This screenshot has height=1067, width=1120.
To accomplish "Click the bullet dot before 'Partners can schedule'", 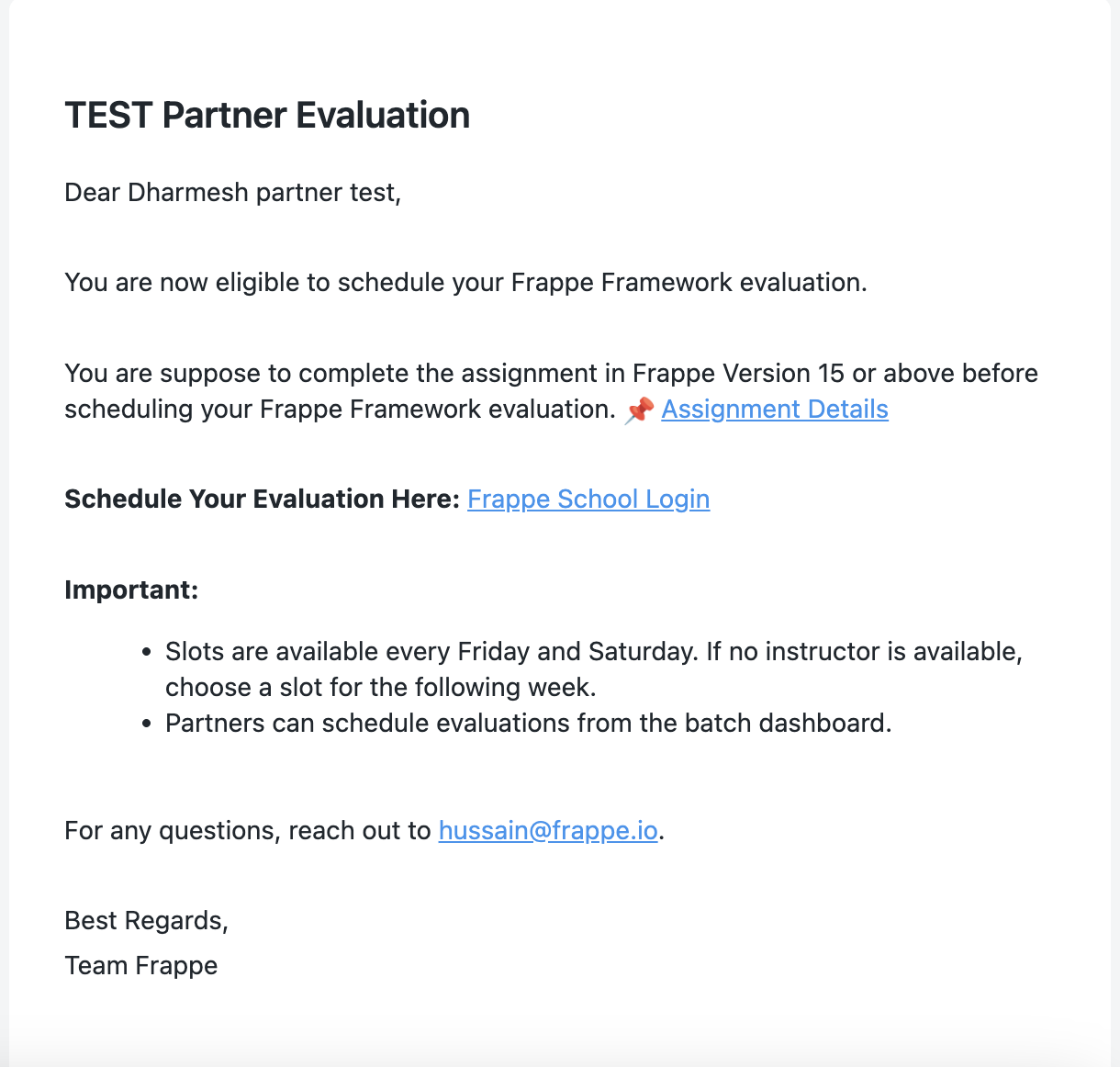I will click(x=146, y=724).
